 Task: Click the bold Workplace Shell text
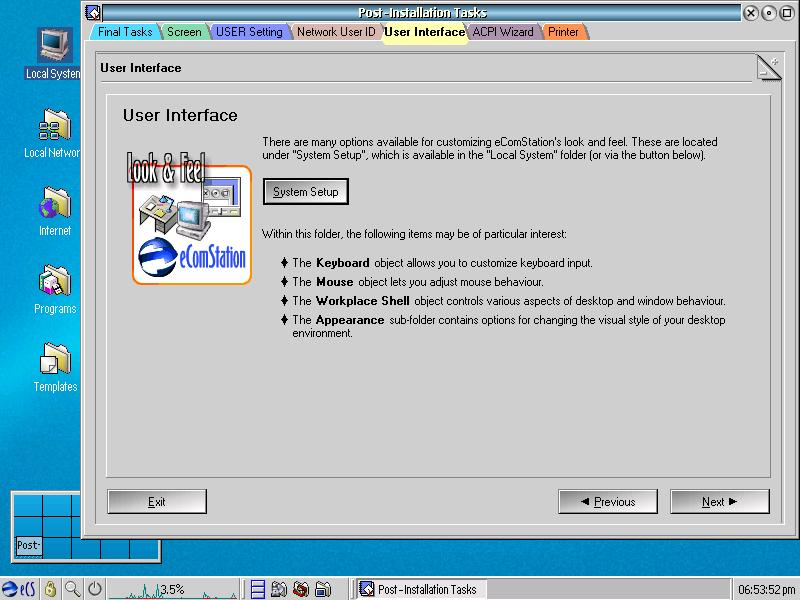(362, 301)
